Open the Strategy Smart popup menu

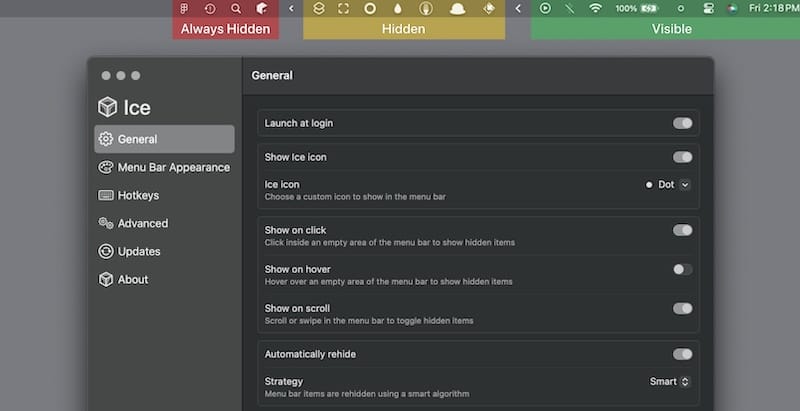(670, 381)
